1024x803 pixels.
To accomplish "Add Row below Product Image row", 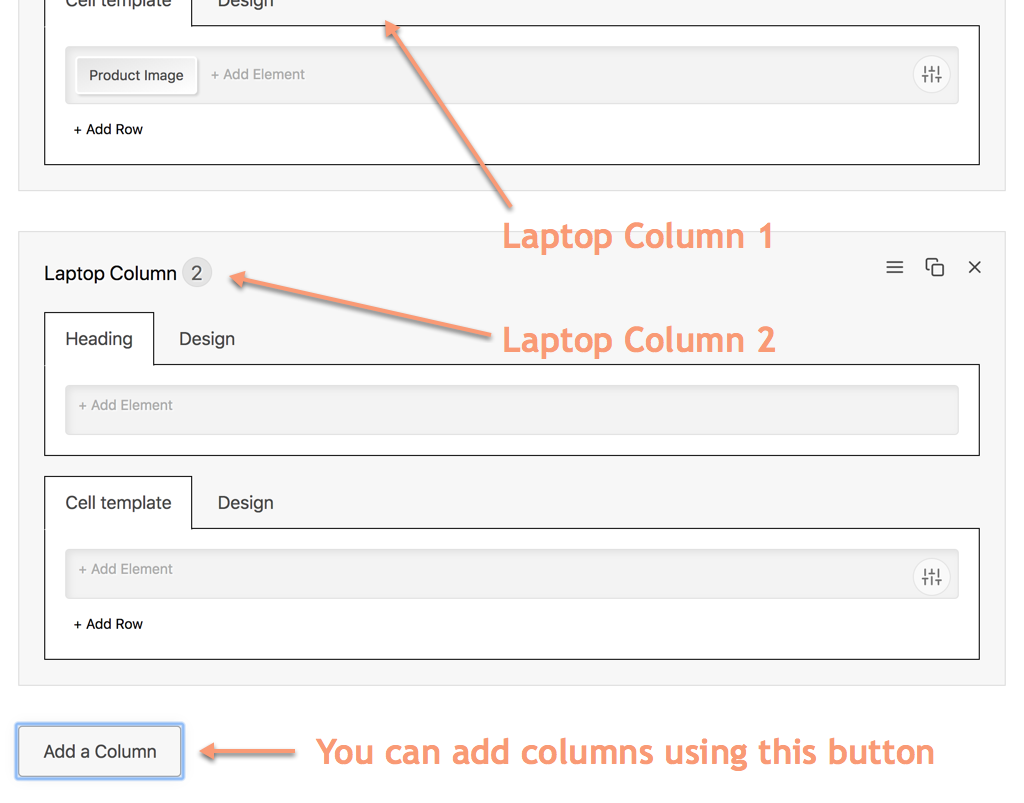I will pos(108,129).
